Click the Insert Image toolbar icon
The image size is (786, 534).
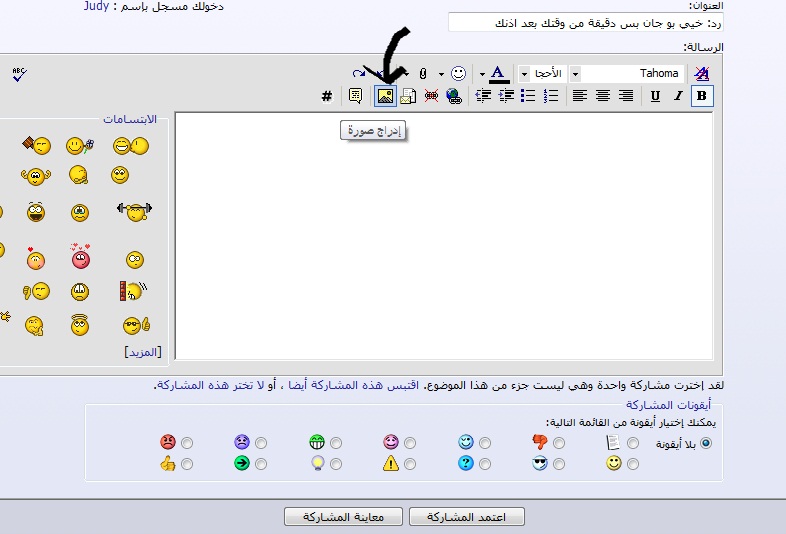[384, 96]
